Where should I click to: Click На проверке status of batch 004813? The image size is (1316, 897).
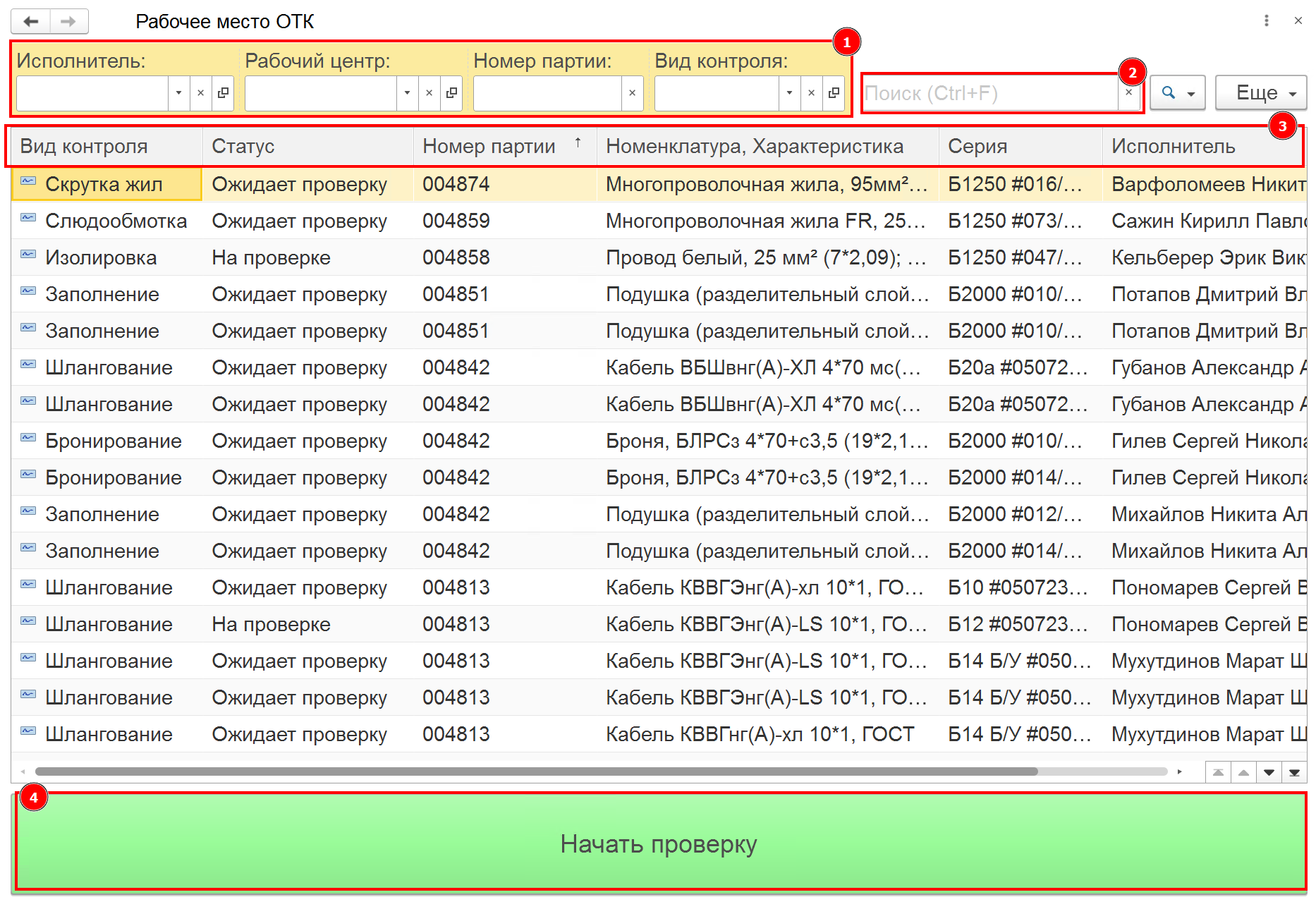pos(308,625)
